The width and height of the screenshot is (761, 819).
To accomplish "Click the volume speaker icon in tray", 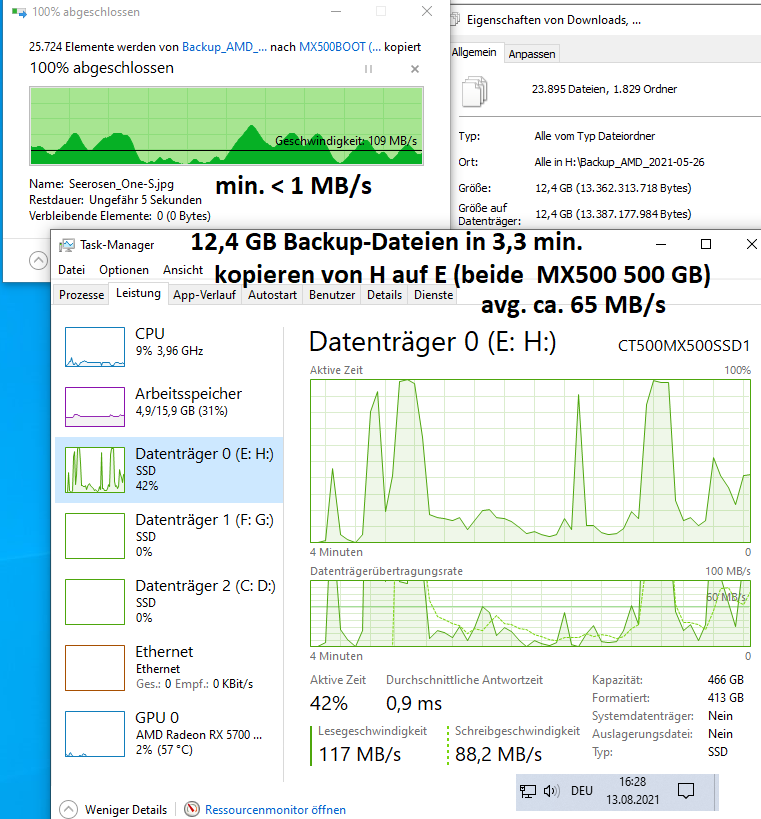I will tap(552, 791).
